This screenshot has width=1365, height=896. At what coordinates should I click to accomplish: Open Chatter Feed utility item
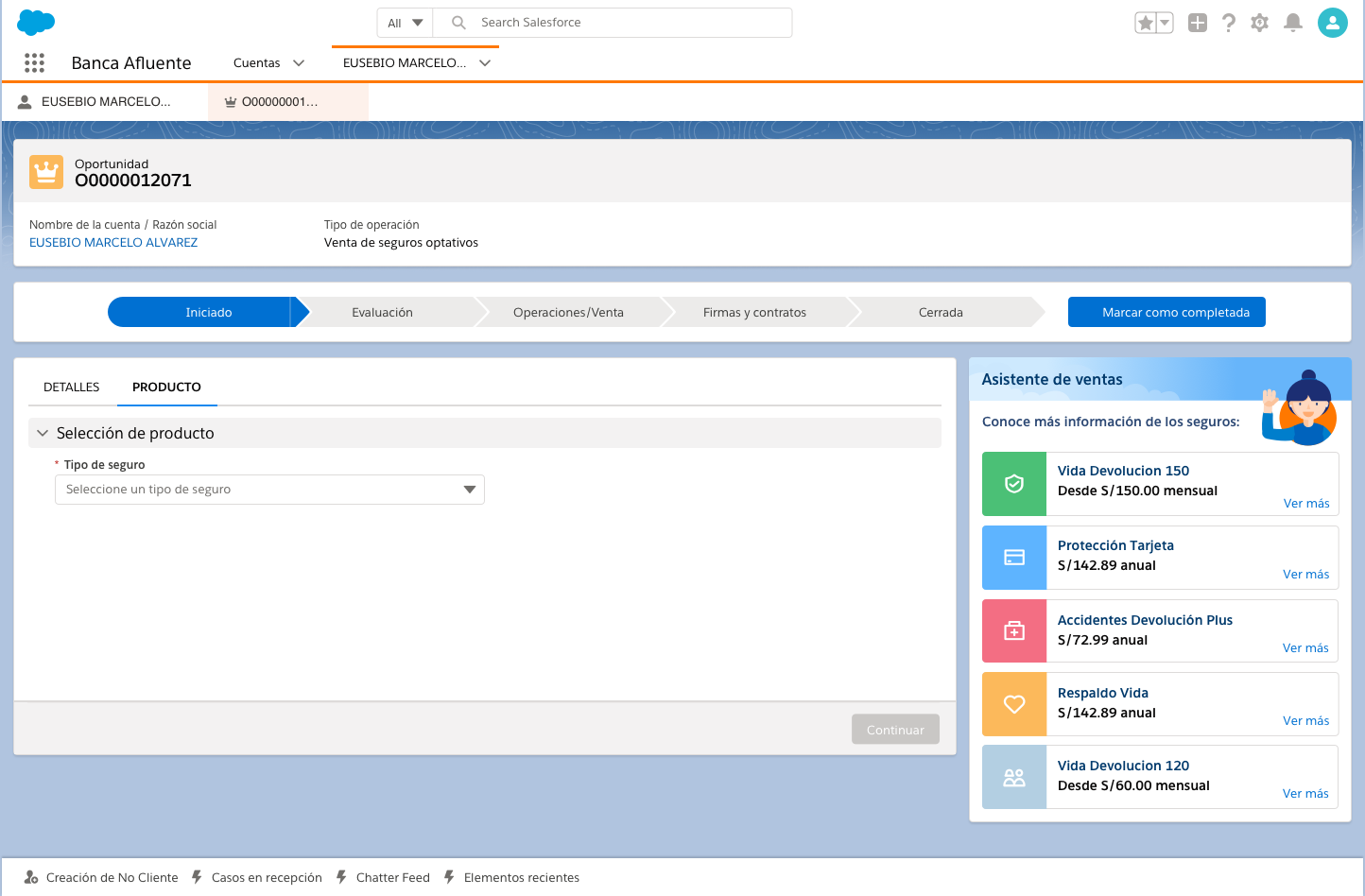[x=383, y=877]
